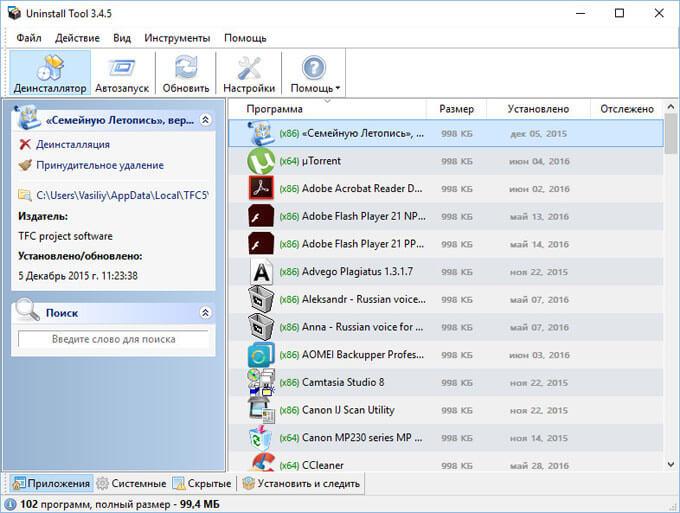
Task: Expand the Помощь toolbar dropdown arrow
Action: coord(337,88)
